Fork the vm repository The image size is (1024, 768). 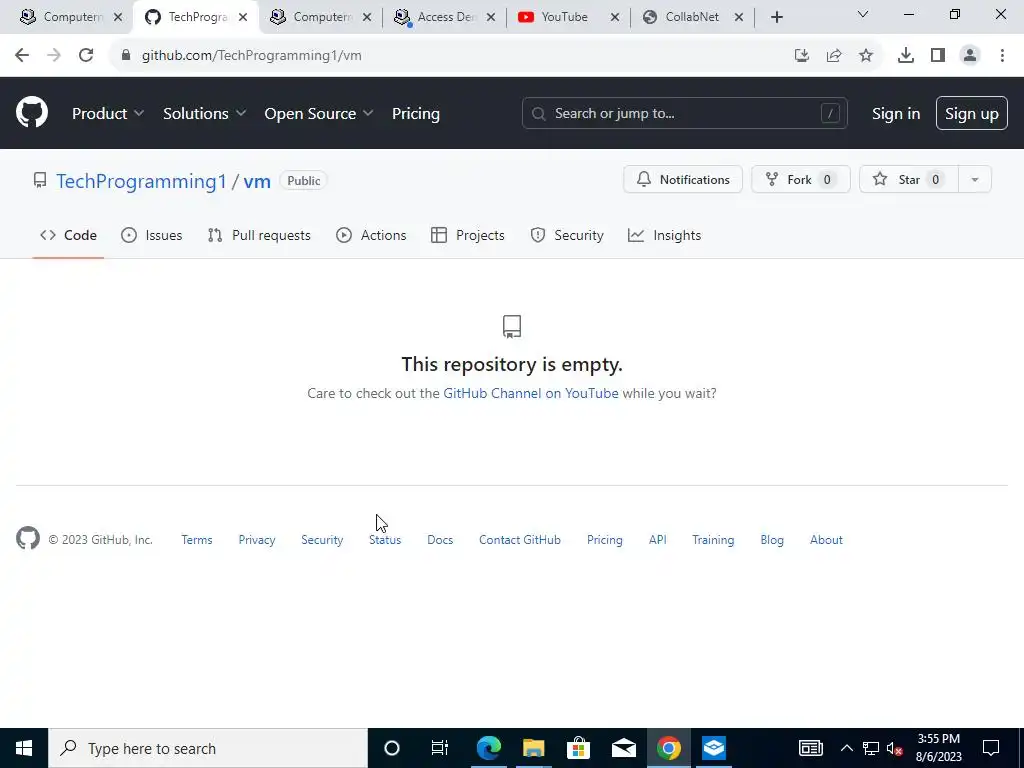801,180
